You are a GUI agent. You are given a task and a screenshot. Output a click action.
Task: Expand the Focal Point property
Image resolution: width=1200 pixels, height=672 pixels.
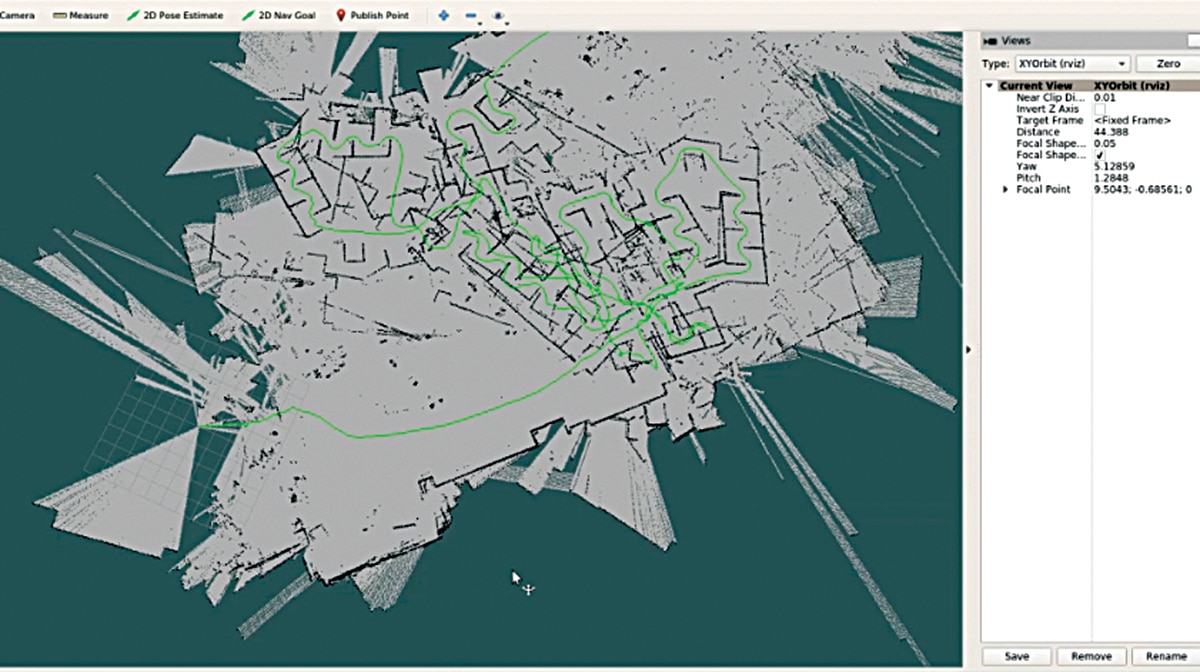coord(1004,188)
